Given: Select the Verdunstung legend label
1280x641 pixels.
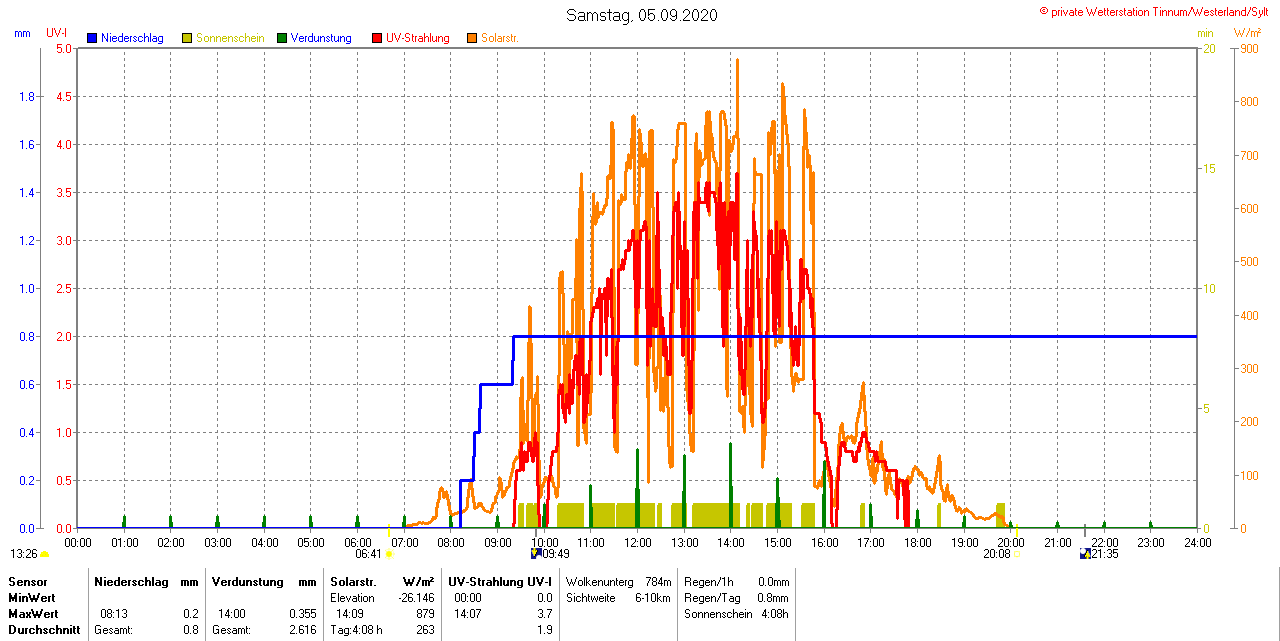Looking at the screenshot, I should [321, 38].
